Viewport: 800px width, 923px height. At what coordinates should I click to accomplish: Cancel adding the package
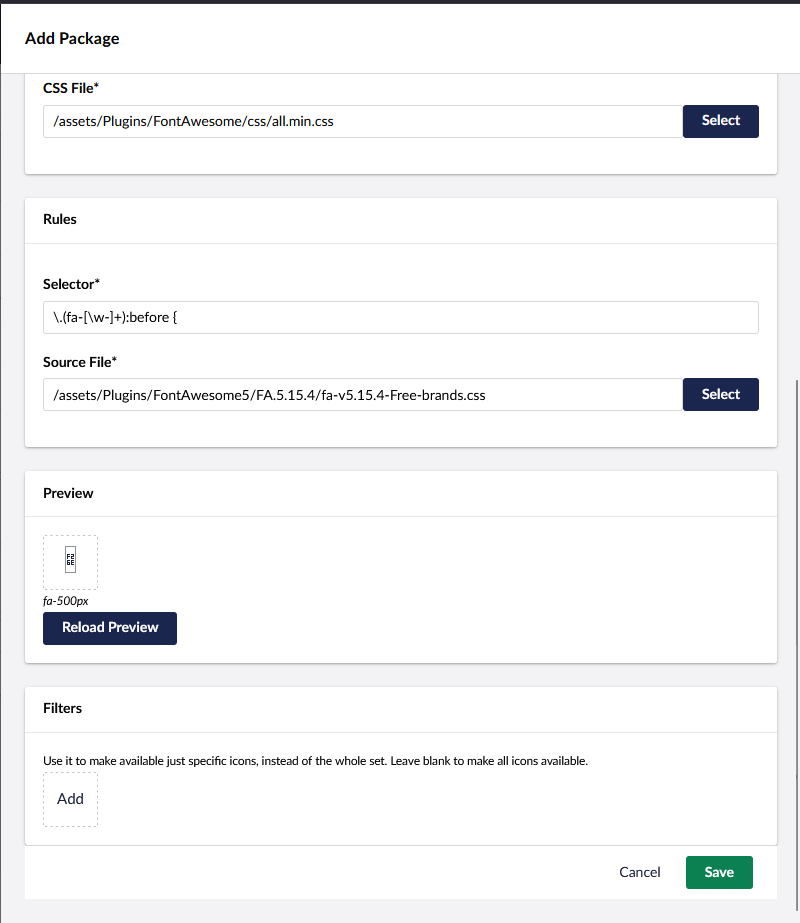[640, 872]
